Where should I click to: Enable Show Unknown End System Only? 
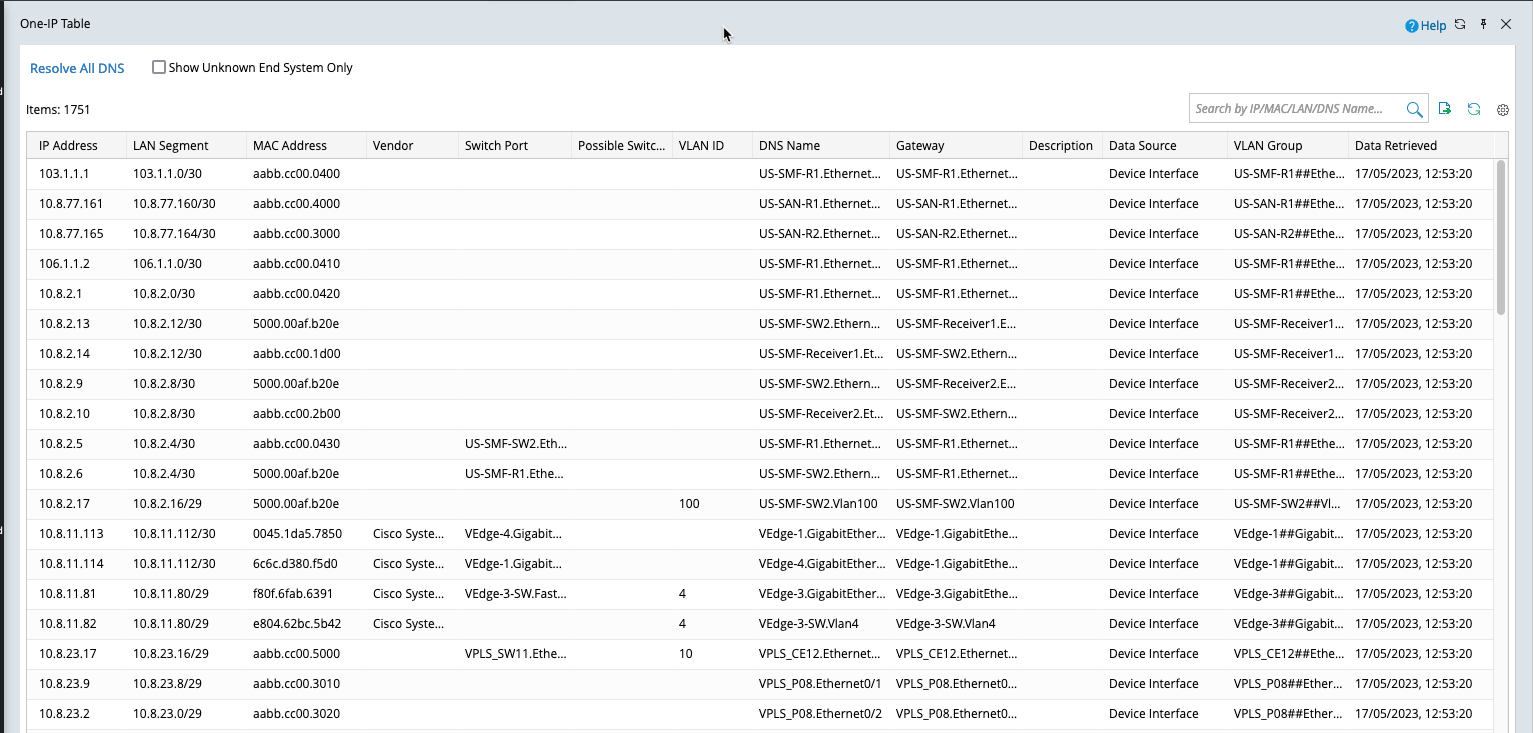pos(158,67)
